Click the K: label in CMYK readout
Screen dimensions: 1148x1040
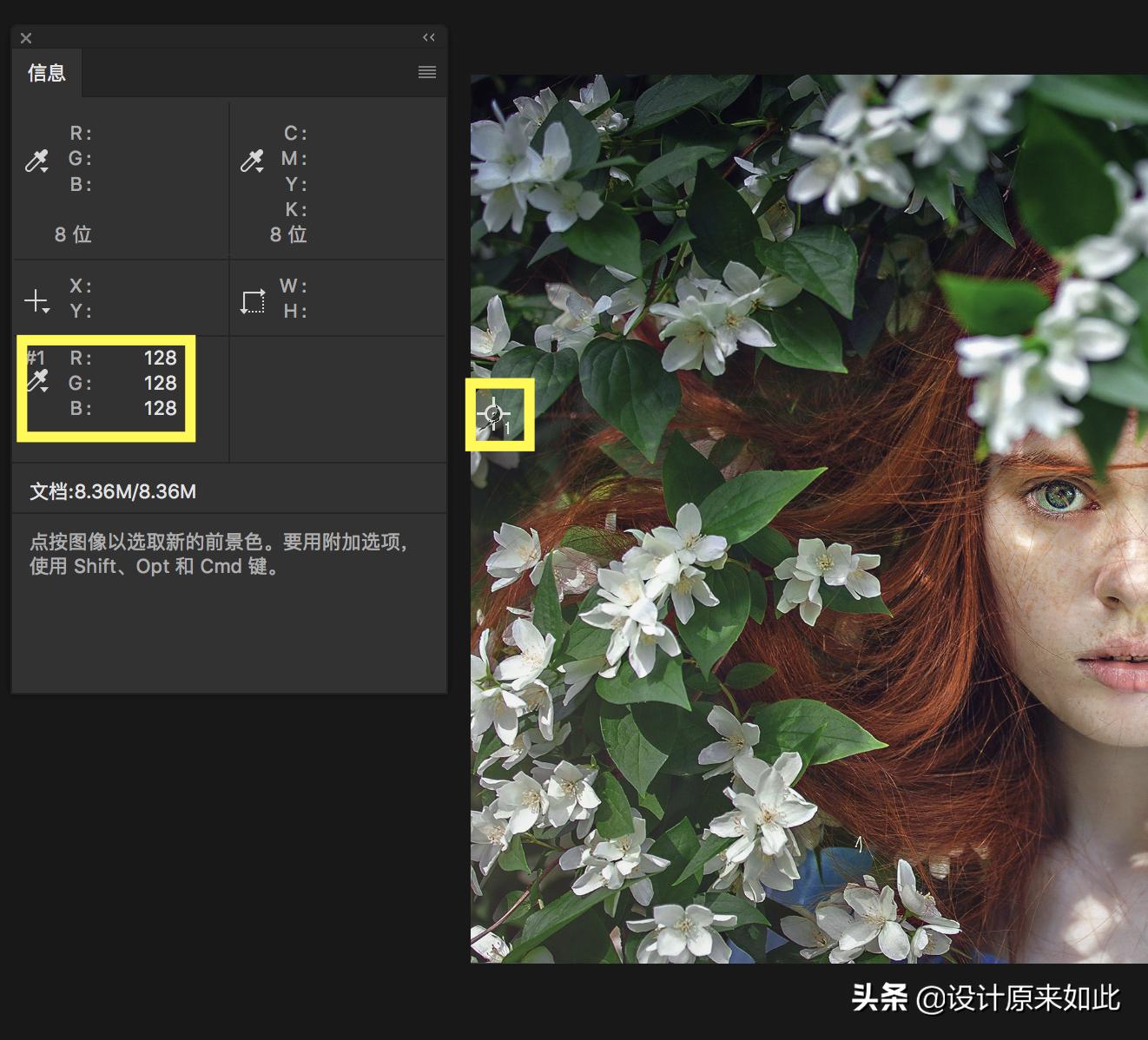(295, 209)
